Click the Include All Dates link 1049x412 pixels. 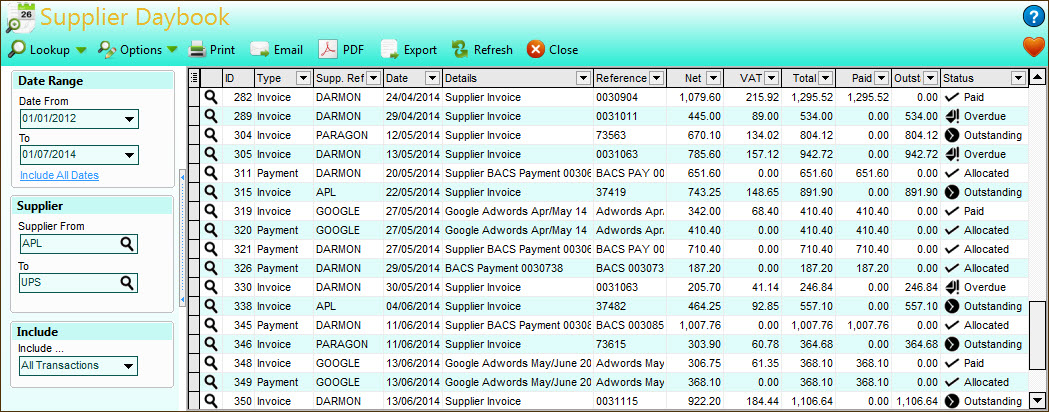point(59,176)
